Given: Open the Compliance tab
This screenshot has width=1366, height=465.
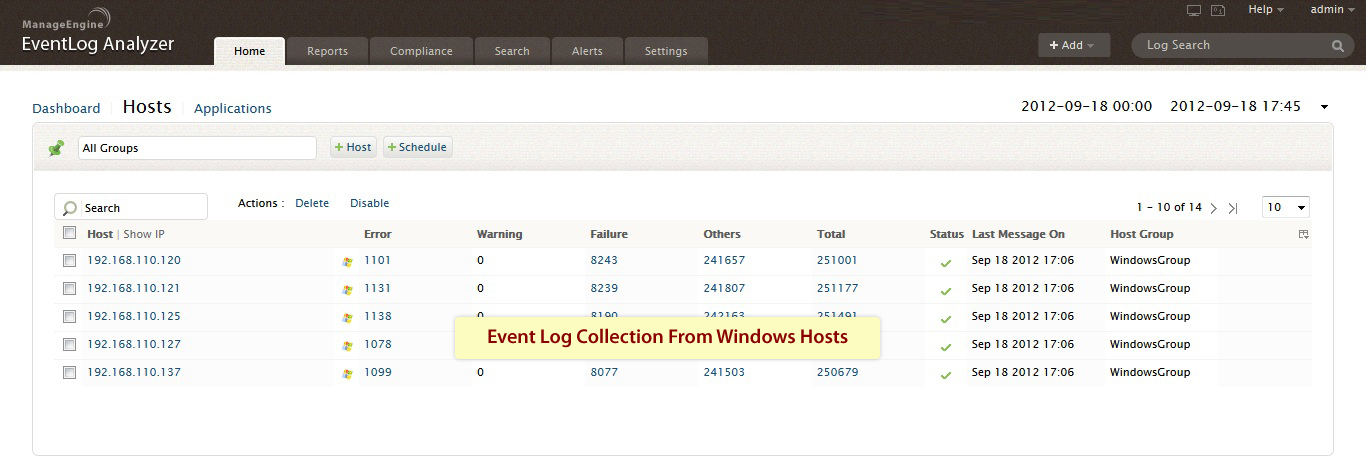Looking at the screenshot, I should point(421,51).
